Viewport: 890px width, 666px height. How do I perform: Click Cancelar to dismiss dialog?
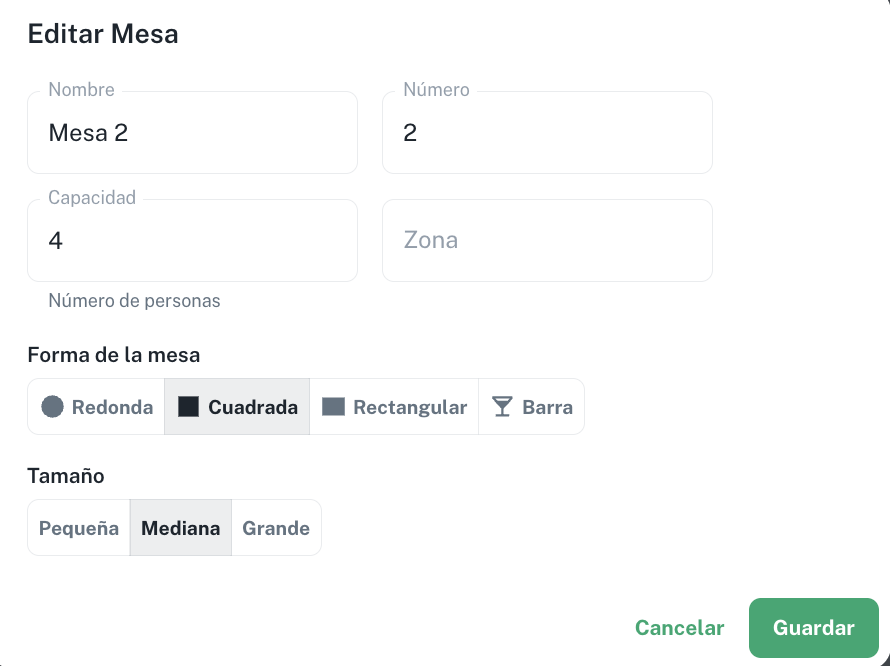pyautogui.click(x=680, y=627)
